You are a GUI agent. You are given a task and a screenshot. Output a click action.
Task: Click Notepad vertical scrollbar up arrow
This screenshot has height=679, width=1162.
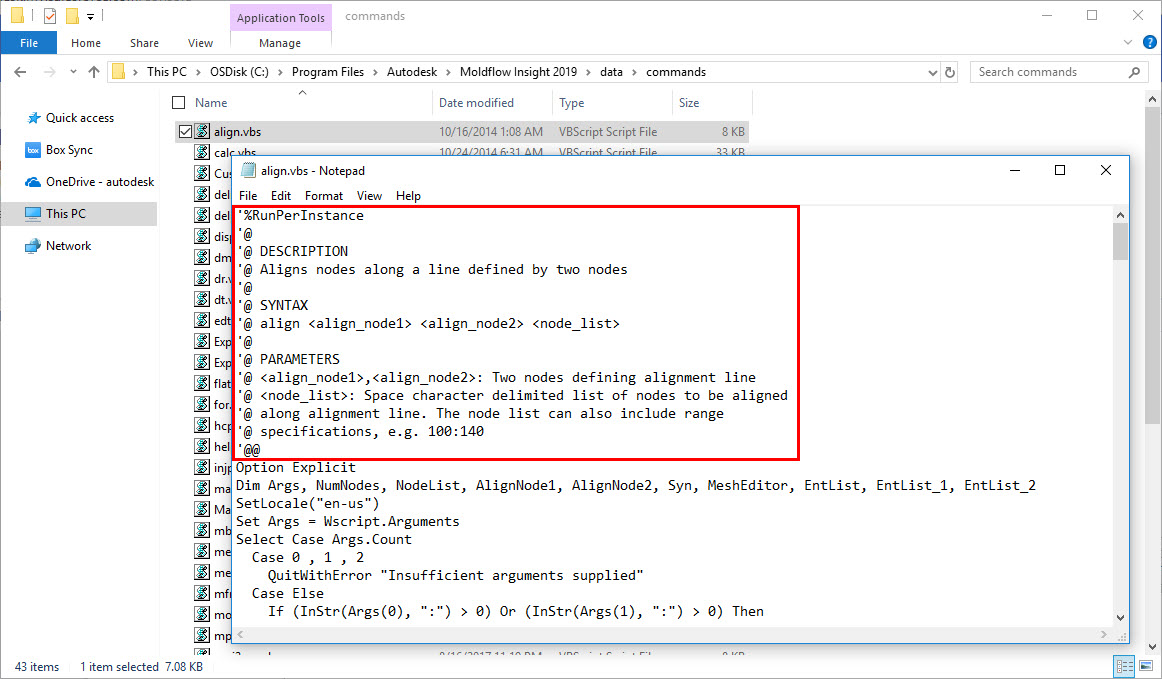point(1120,215)
